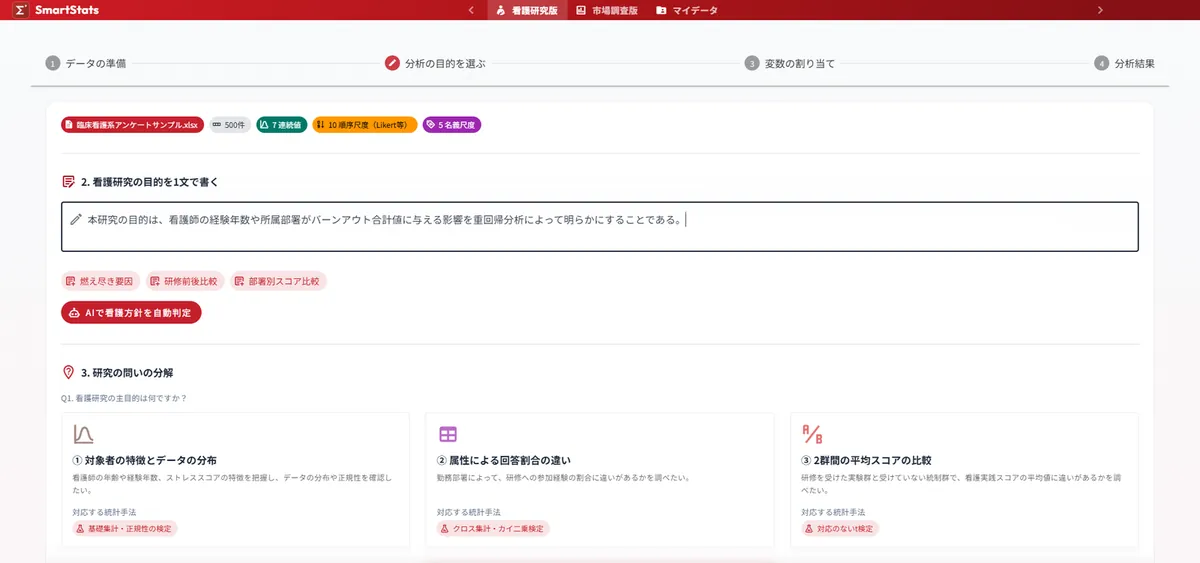Open the マイデータ tab

(x=687, y=10)
